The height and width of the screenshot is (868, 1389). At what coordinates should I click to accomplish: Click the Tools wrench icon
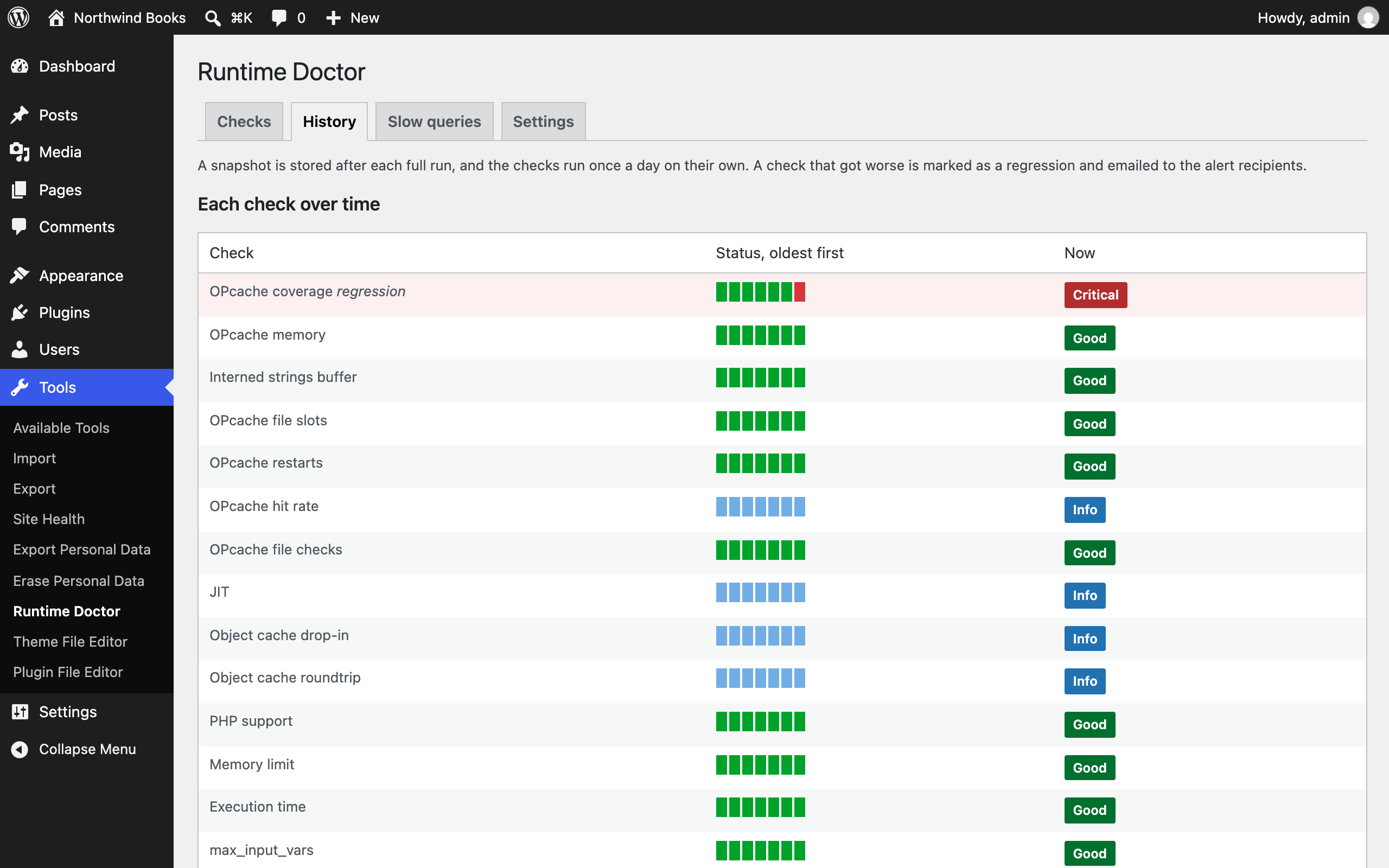(x=20, y=387)
